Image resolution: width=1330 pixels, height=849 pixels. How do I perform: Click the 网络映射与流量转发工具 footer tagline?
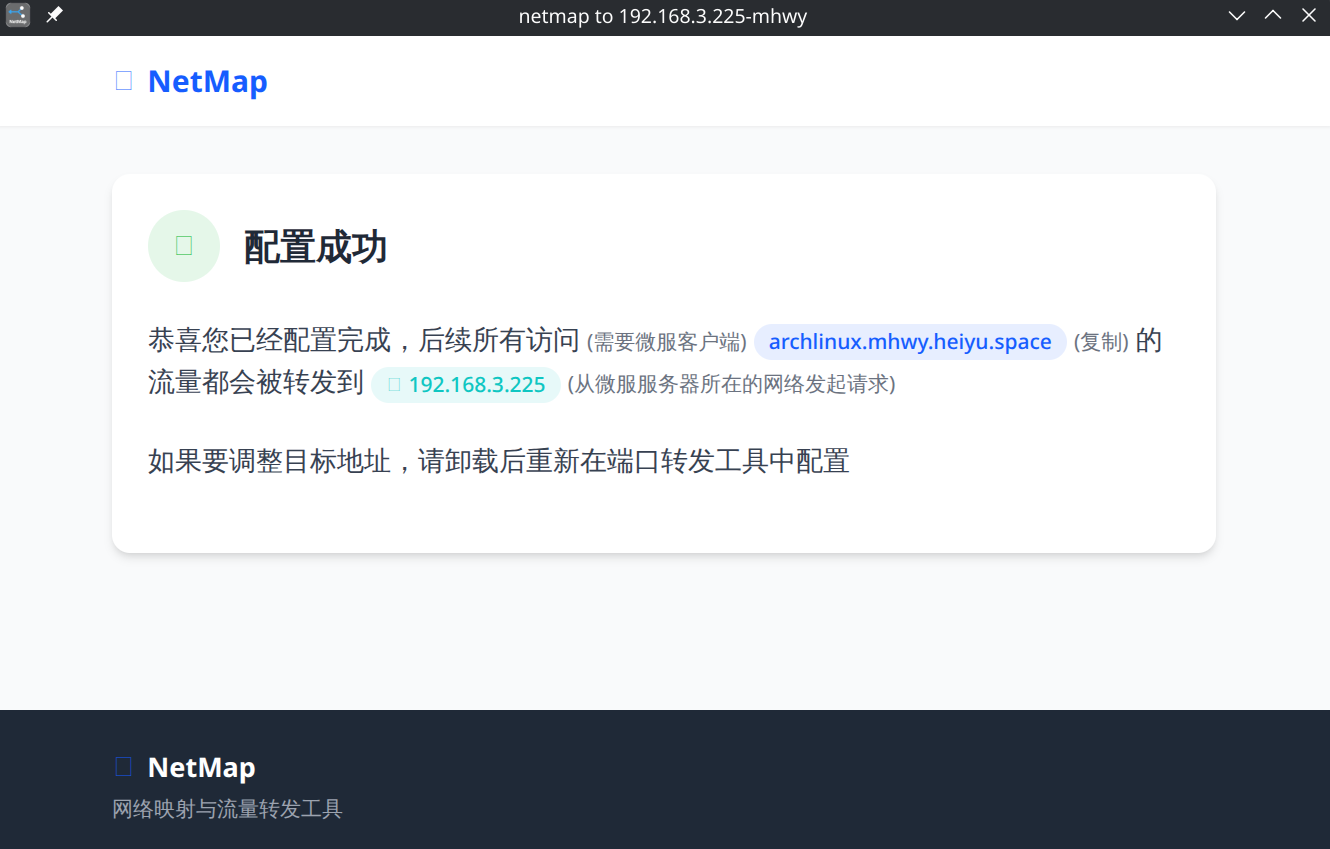[x=228, y=809]
